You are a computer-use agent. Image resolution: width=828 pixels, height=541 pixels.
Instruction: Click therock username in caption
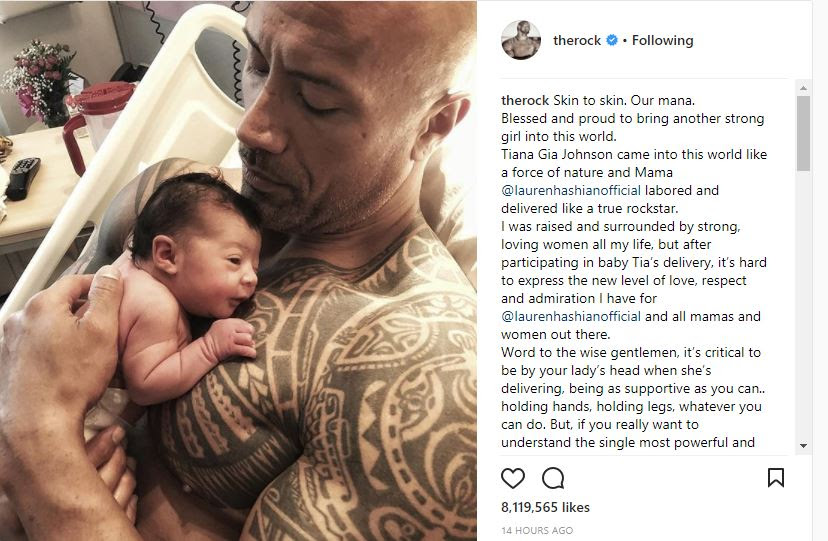pos(525,100)
